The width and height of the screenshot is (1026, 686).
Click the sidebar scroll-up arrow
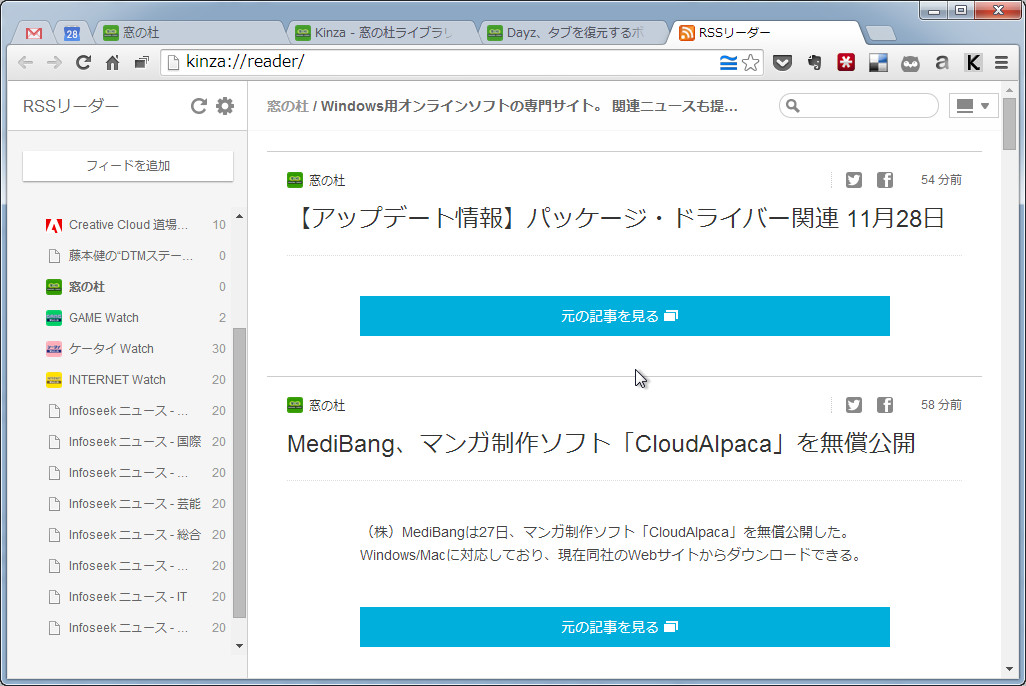239,214
